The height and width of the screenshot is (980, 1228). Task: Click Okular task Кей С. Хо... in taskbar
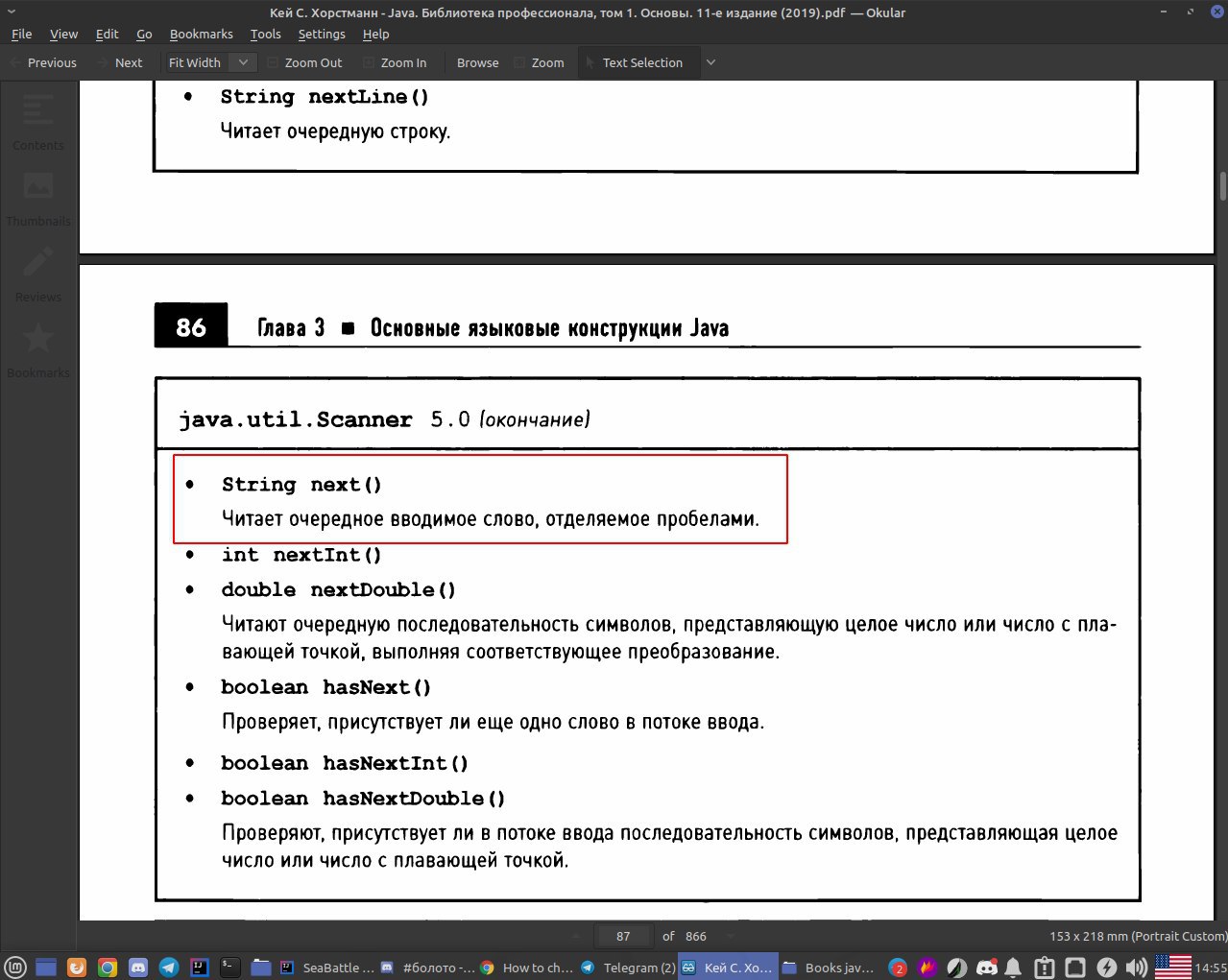(727, 968)
